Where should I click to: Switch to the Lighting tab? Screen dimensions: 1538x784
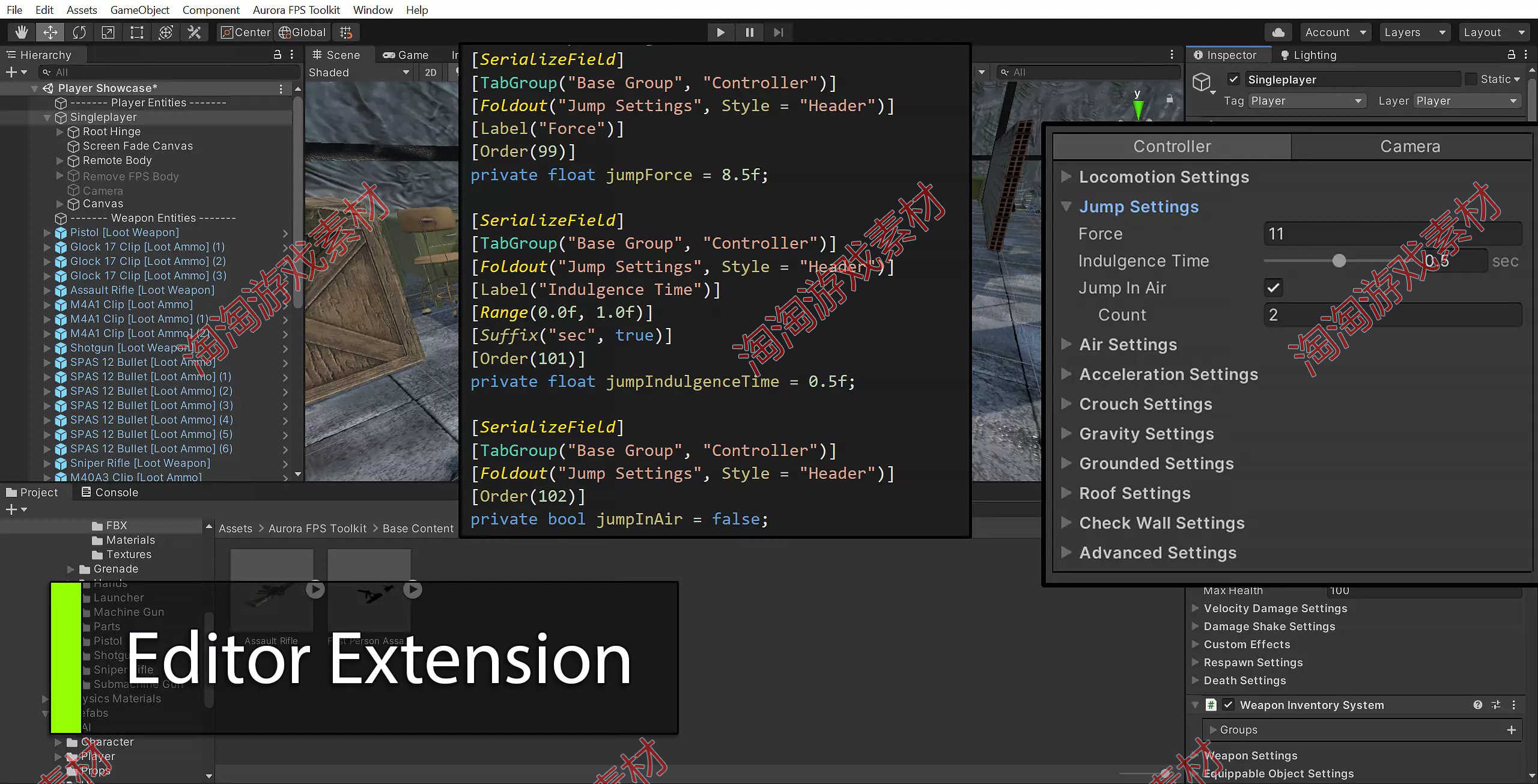tap(1309, 55)
